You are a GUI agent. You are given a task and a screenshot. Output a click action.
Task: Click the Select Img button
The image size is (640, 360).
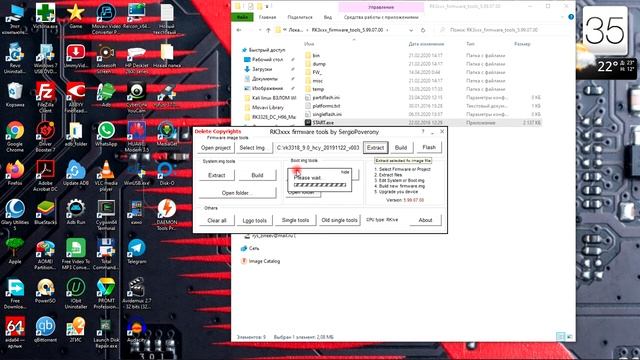(252, 148)
